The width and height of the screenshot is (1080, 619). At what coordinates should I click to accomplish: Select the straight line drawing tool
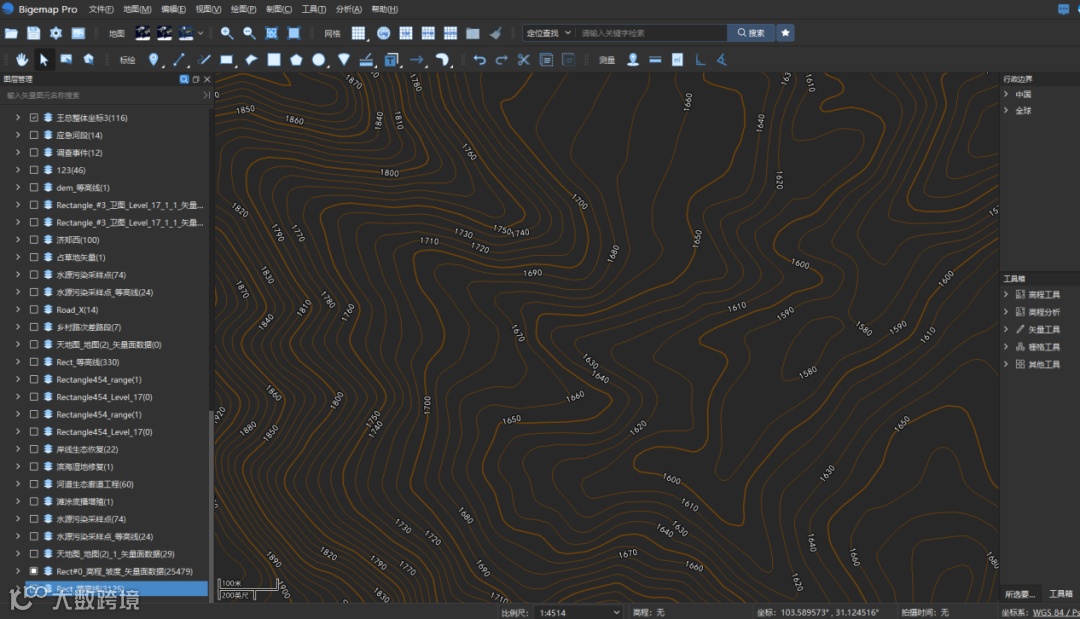(179, 60)
